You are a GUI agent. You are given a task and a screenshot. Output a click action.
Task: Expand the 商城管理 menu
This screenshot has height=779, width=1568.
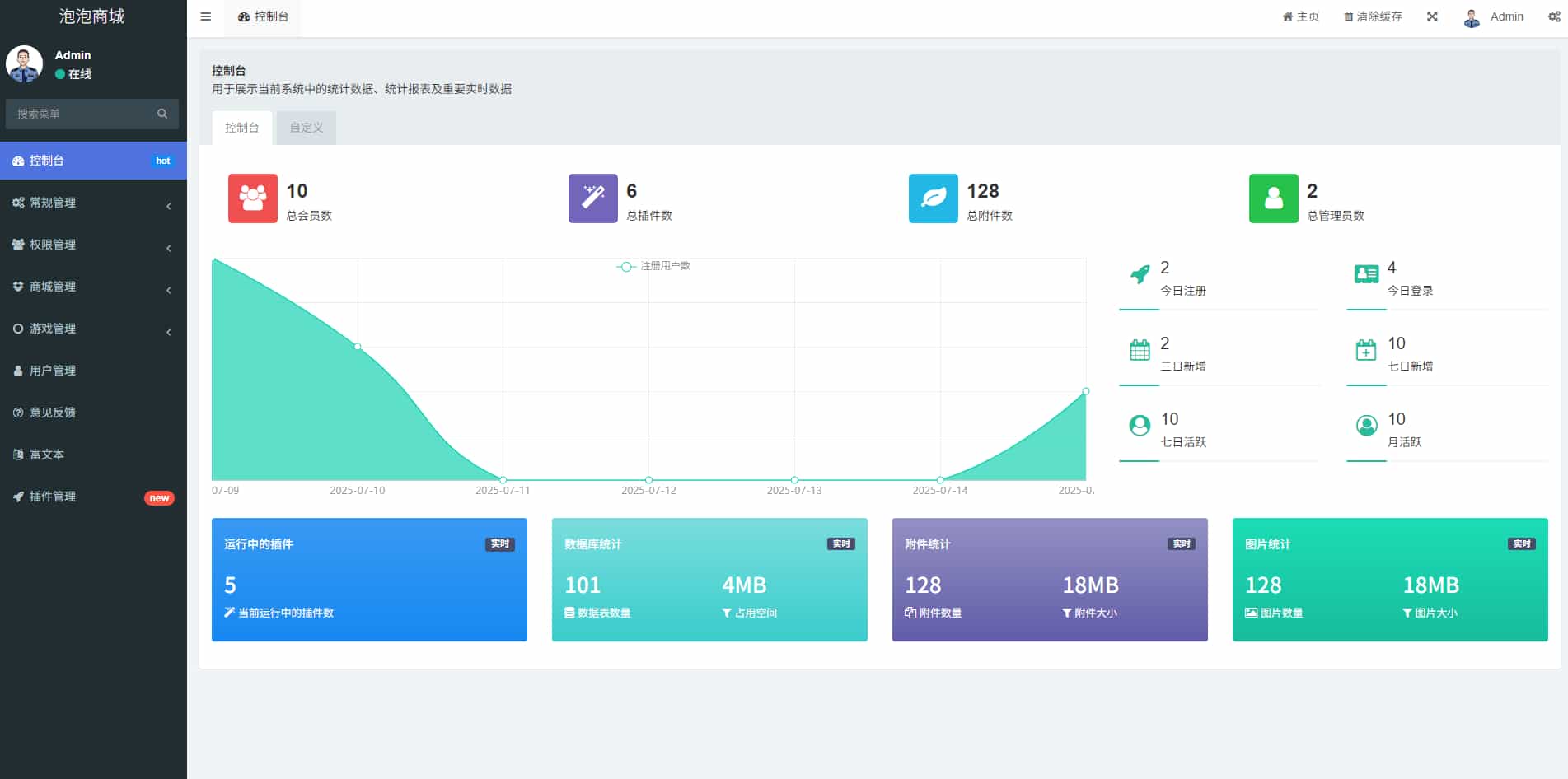pyautogui.click(x=54, y=286)
